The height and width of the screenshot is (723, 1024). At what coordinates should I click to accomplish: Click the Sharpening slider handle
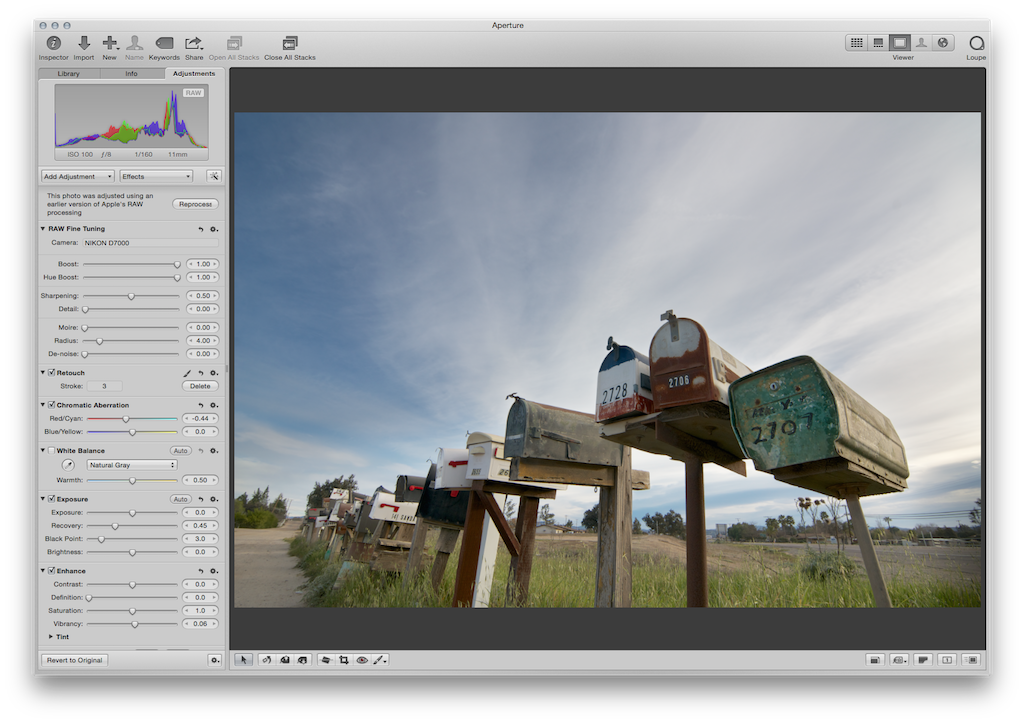click(x=131, y=297)
